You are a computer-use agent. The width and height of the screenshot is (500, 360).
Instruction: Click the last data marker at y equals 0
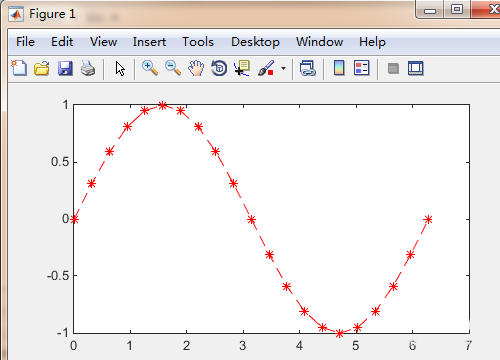(x=428, y=219)
